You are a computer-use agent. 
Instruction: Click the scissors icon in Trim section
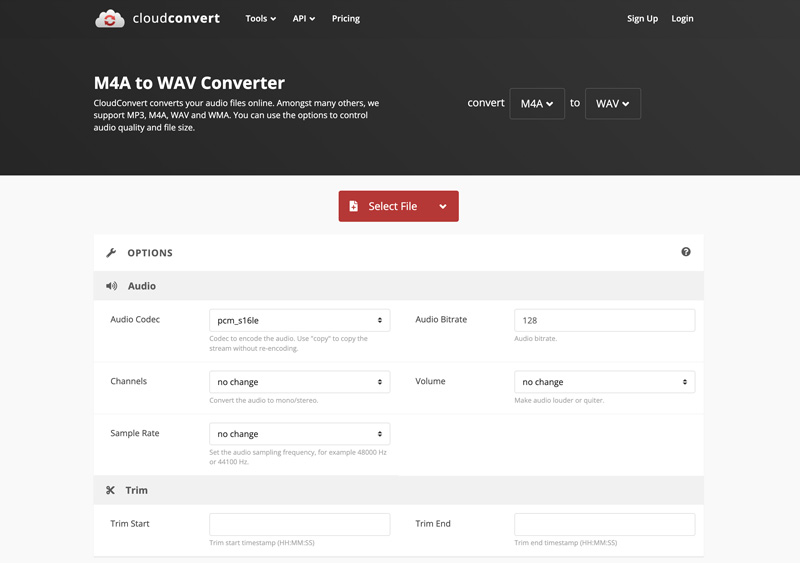point(110,490)
